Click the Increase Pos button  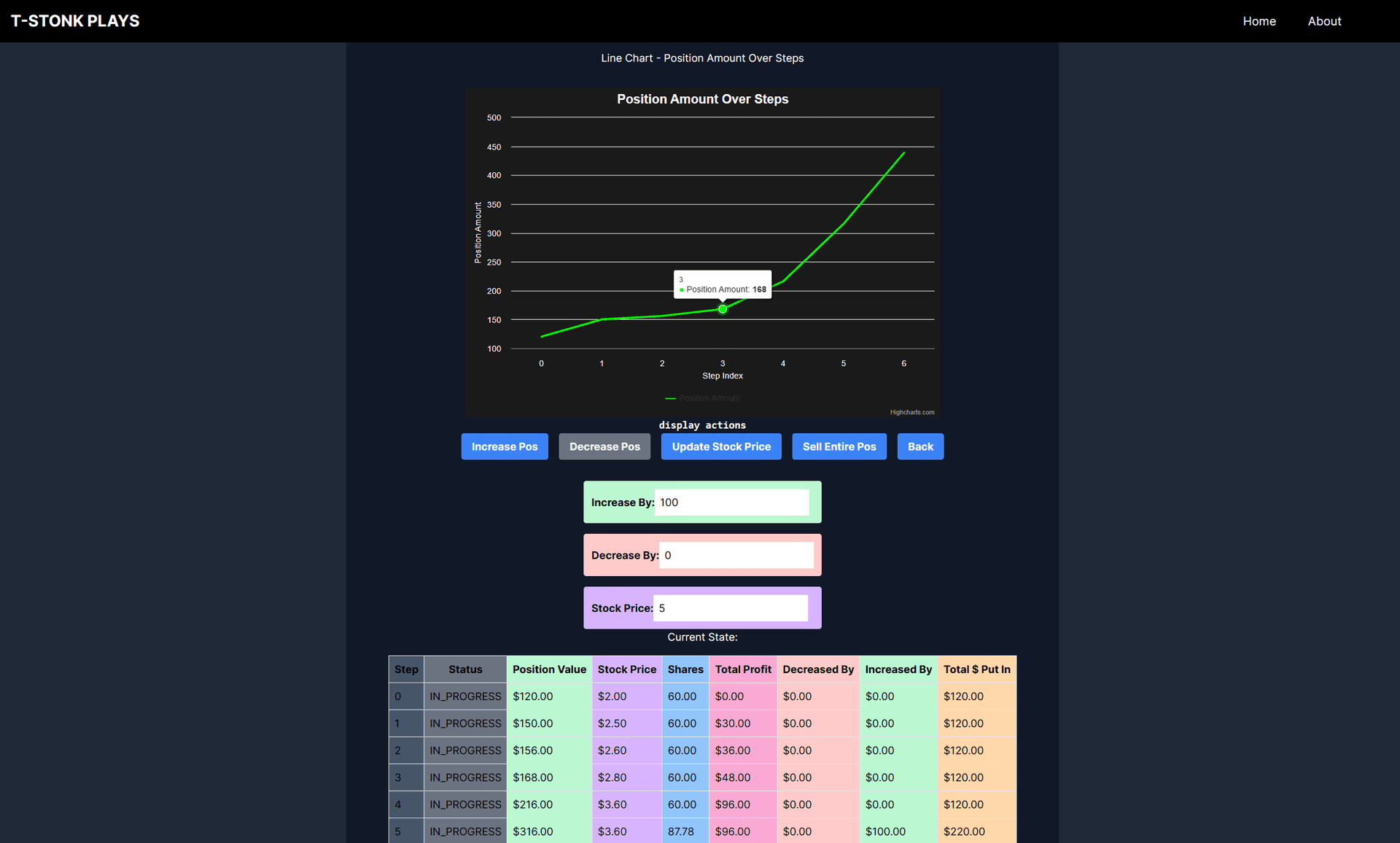[x=505, y=446]
